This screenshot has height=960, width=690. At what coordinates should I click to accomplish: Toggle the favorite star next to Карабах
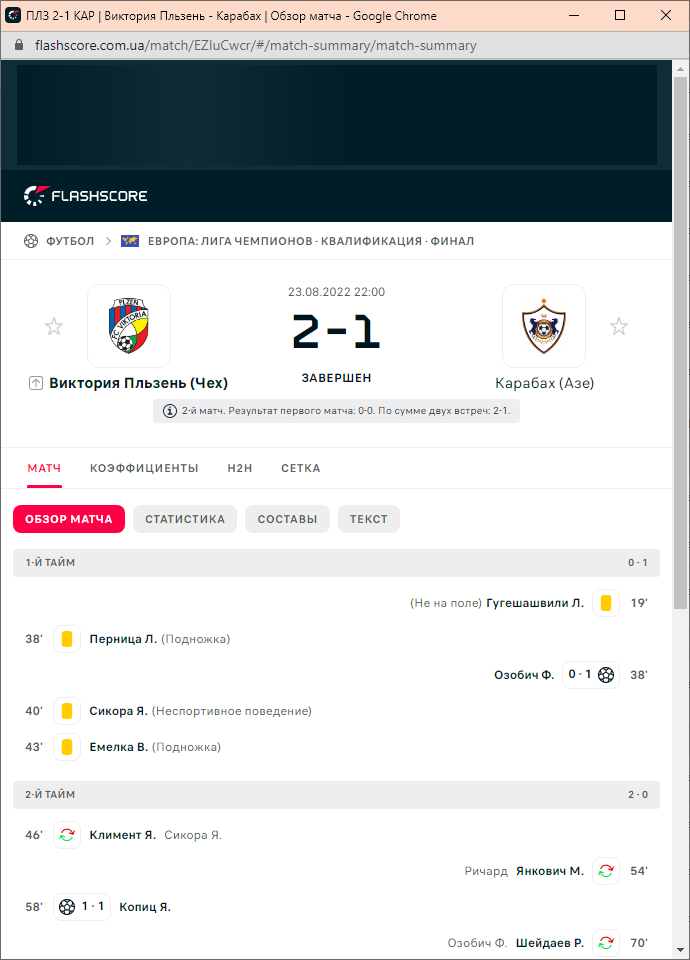click(619, 326)
